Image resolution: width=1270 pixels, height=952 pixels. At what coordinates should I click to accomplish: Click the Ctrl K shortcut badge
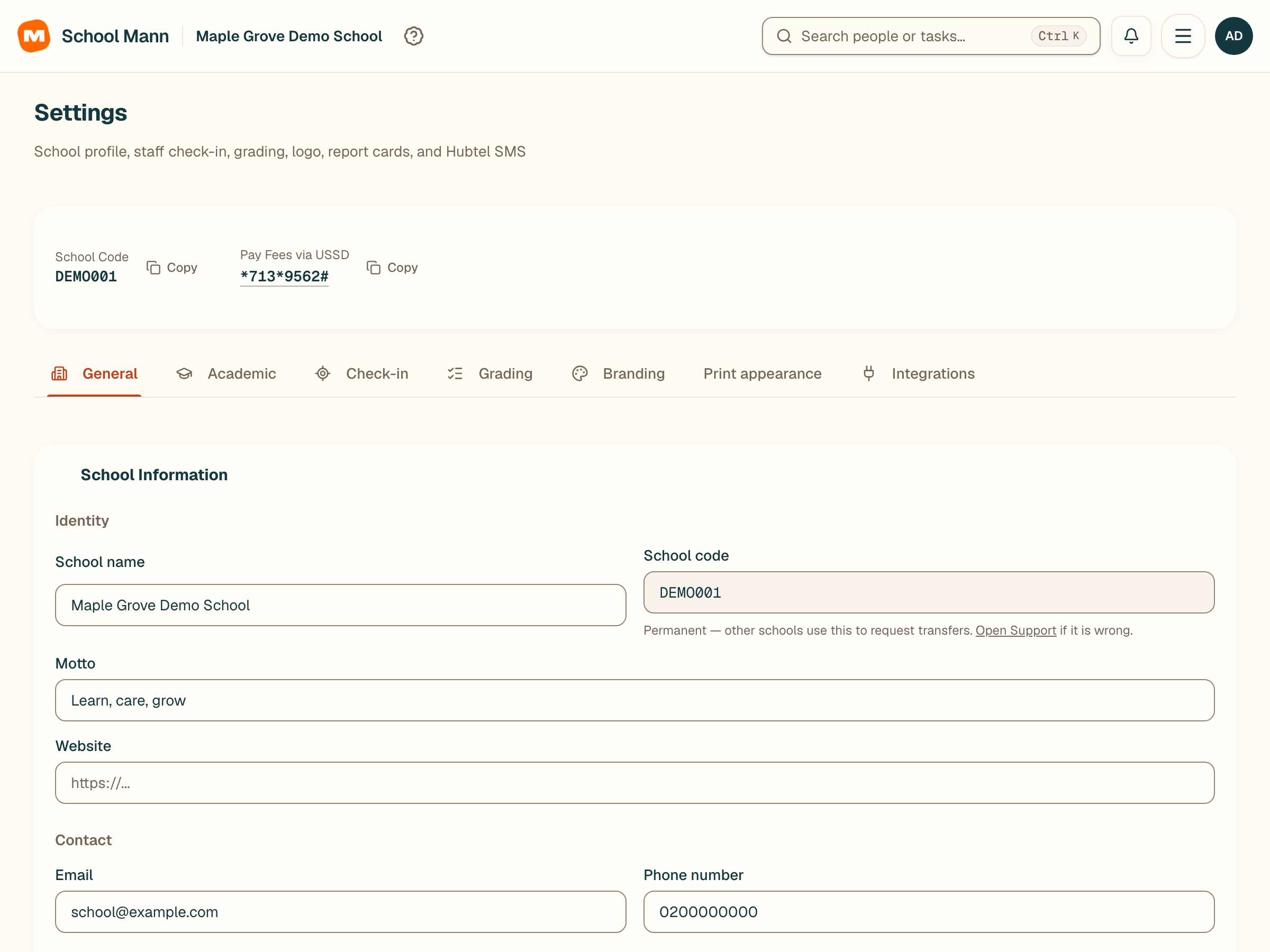pos(1058,36)
